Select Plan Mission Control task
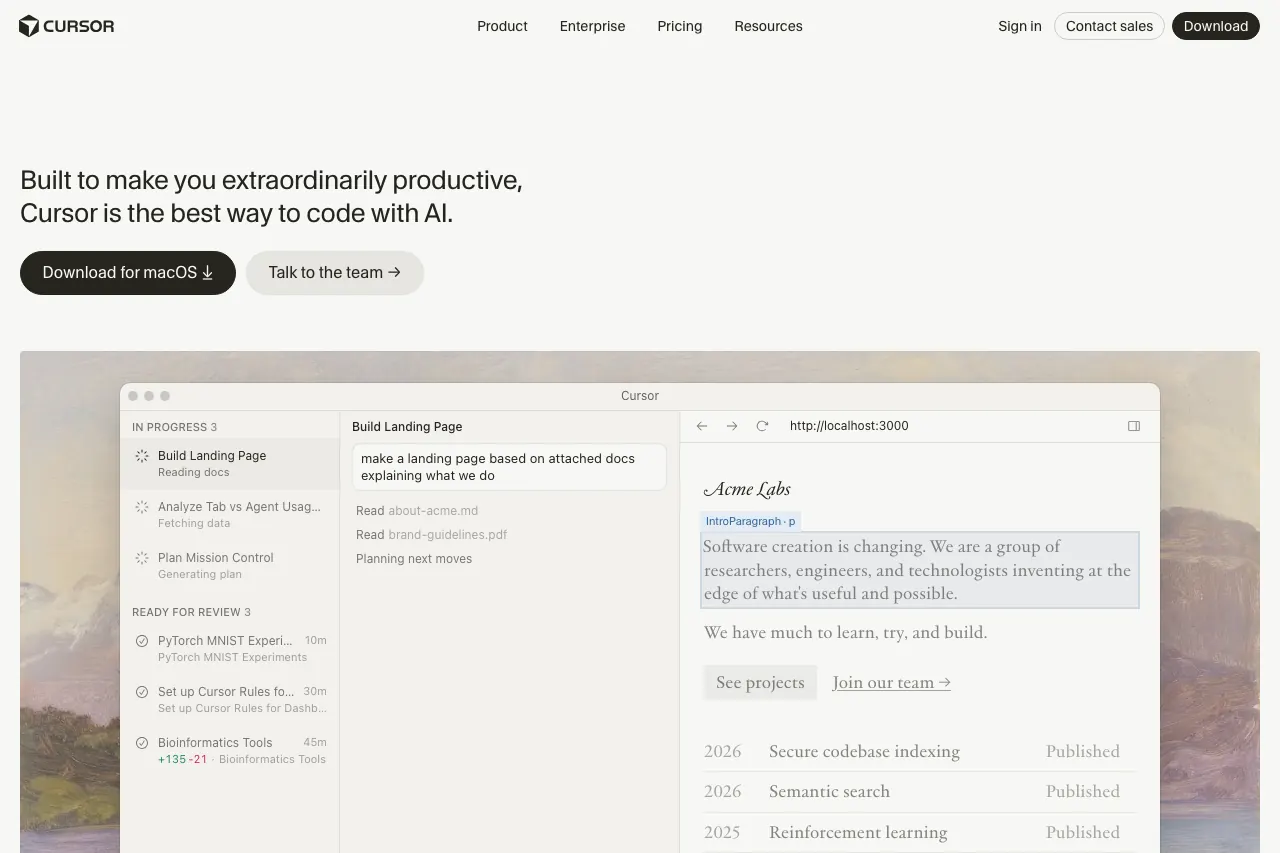The image size is (1280, 853). [x=230, y=565]
